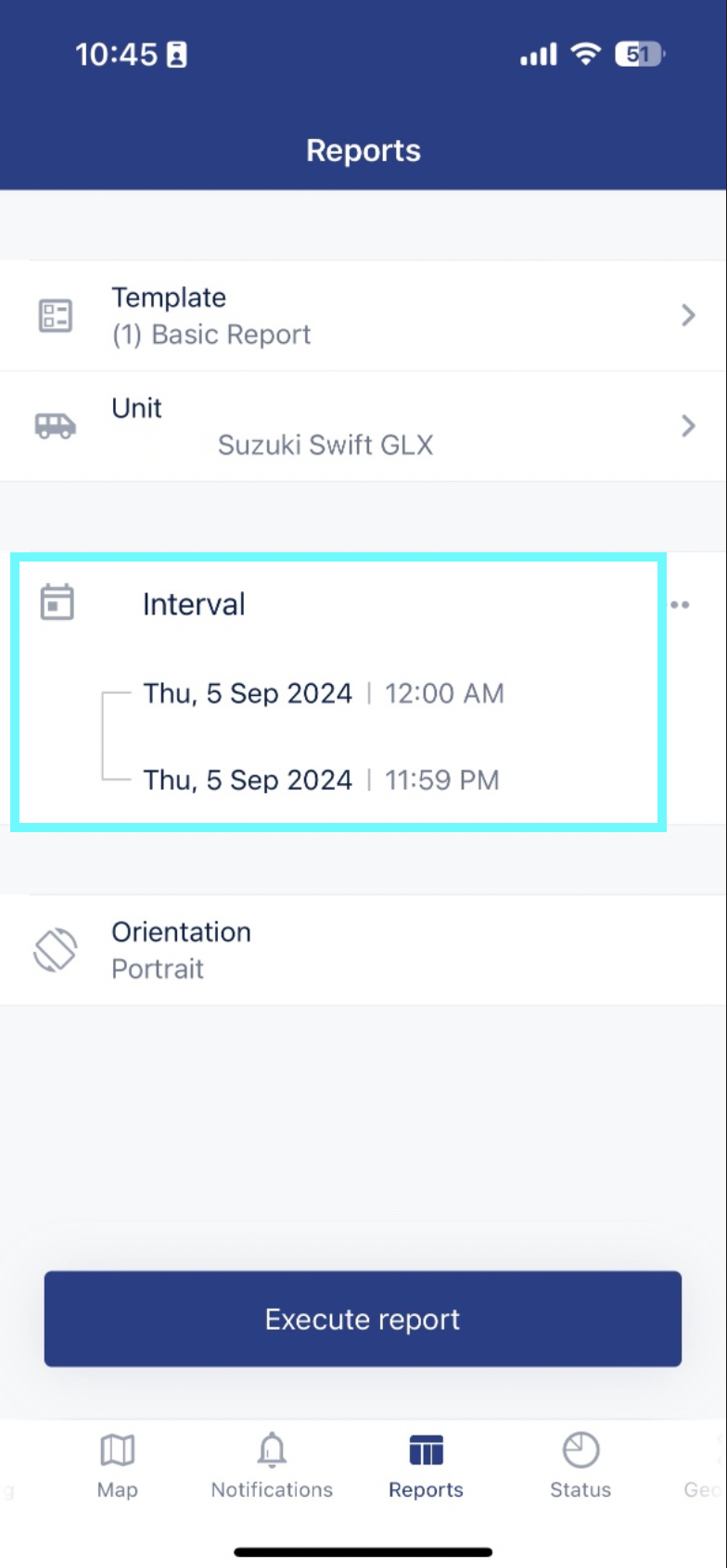
Task: Change the 12:00 AM start time
Action: tap(444, 694)
